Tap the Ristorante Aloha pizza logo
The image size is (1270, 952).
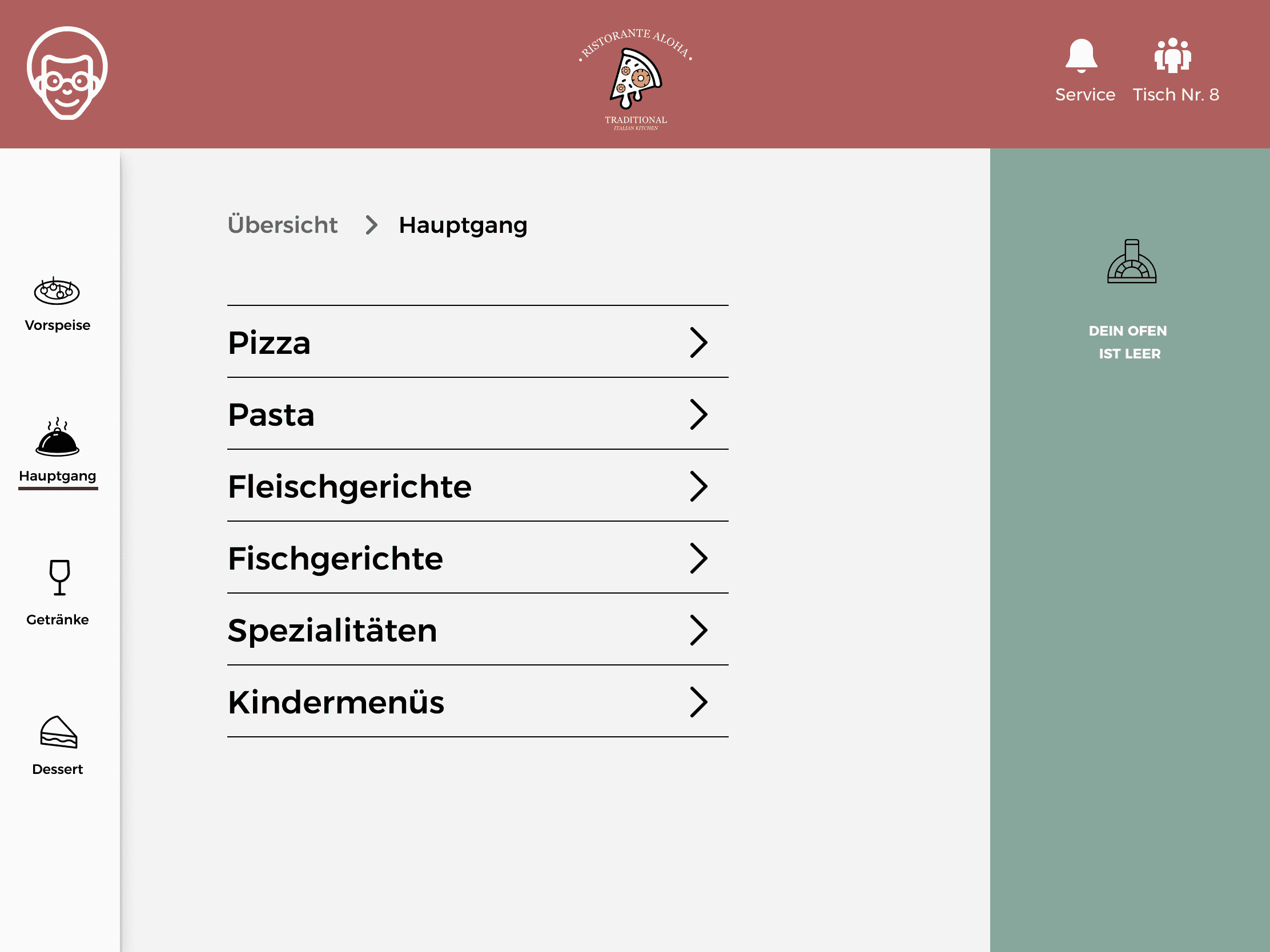point(636,79)
